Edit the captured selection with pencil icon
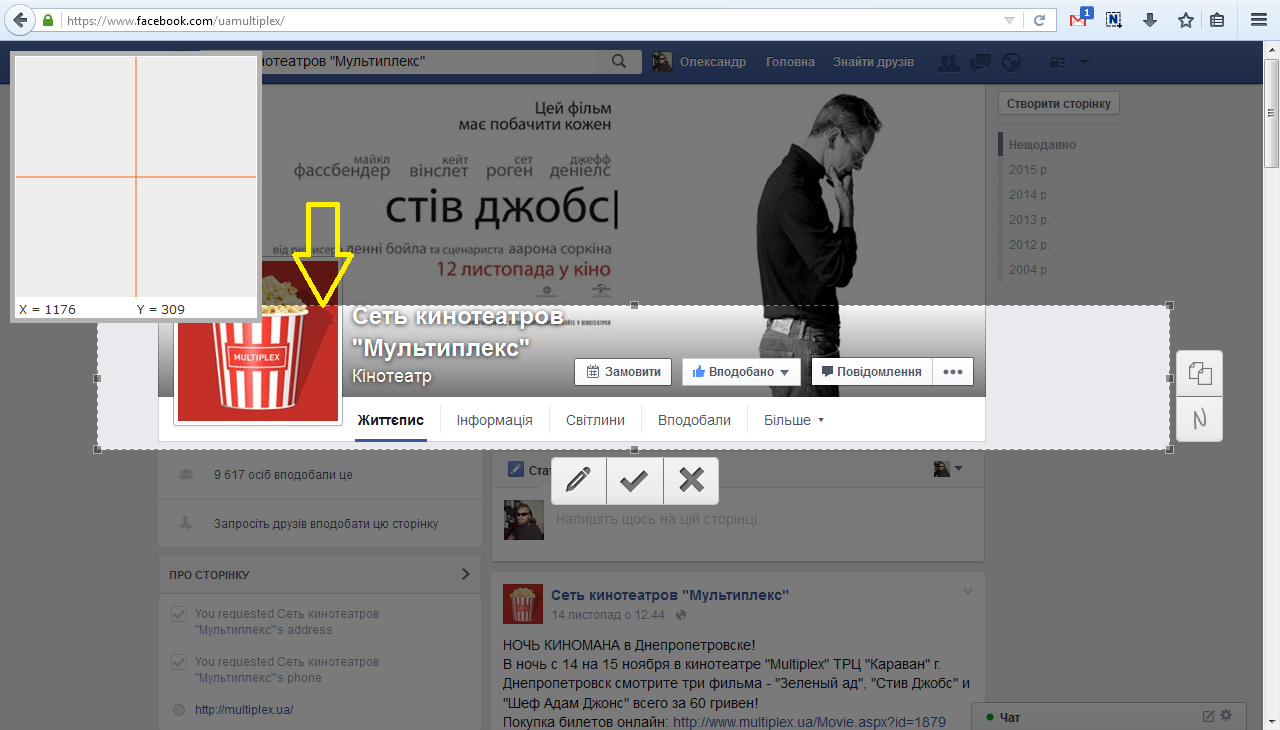 point(578,481)
